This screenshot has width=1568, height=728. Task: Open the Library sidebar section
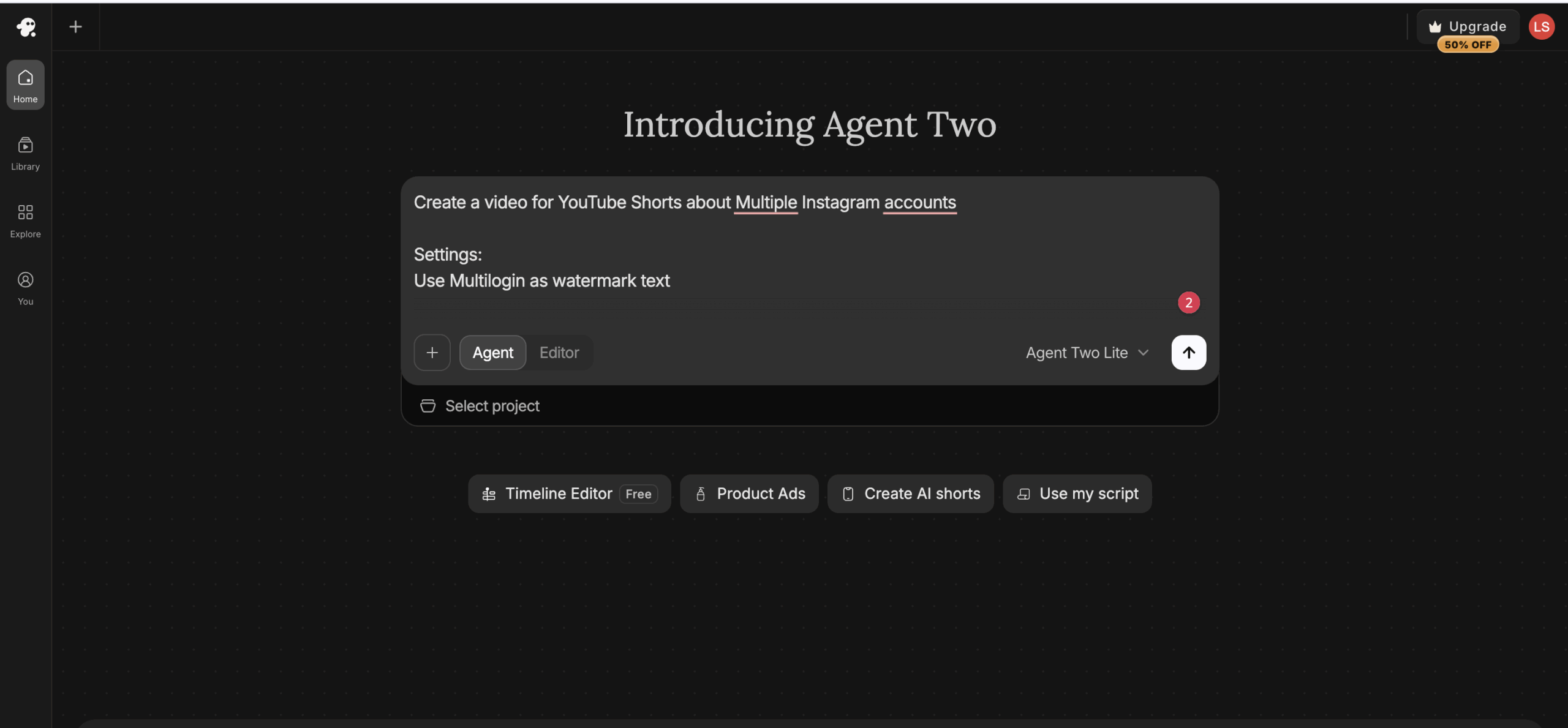[25, 153]
